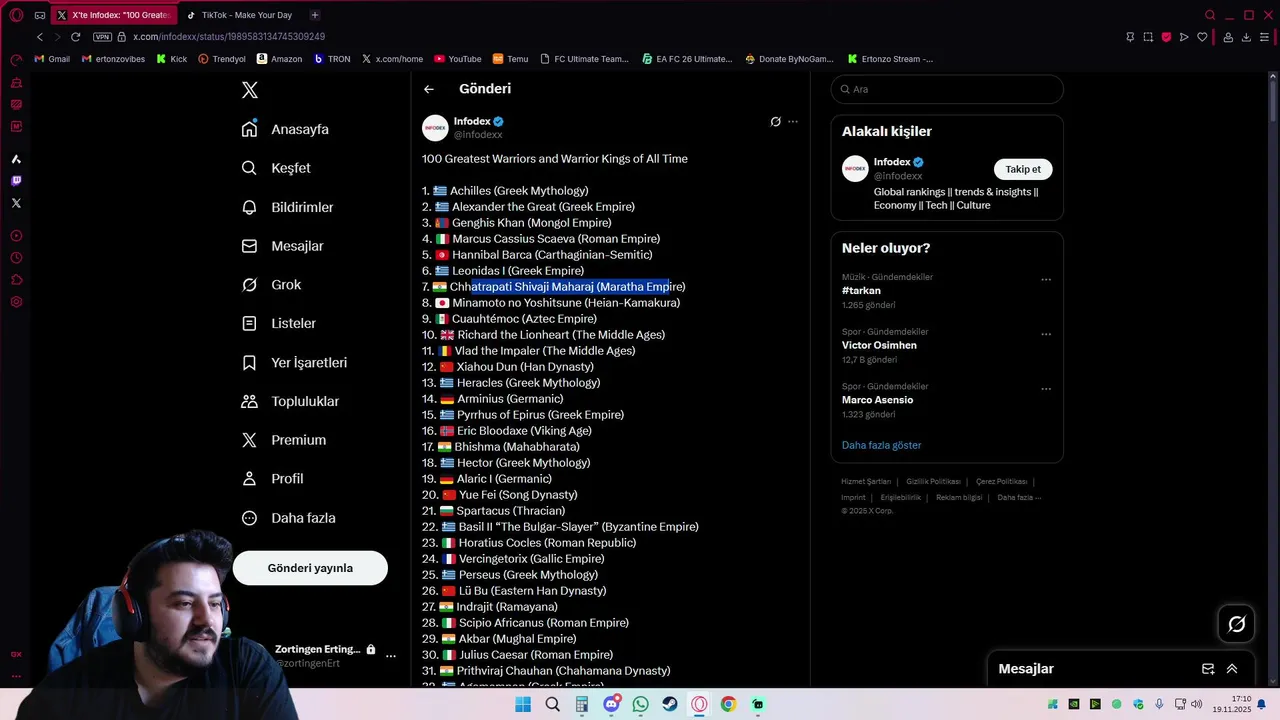Screen dimensions: 1280x720
Task: Click the search tabs magnifier icon
Action: (x=1210, y=15)
